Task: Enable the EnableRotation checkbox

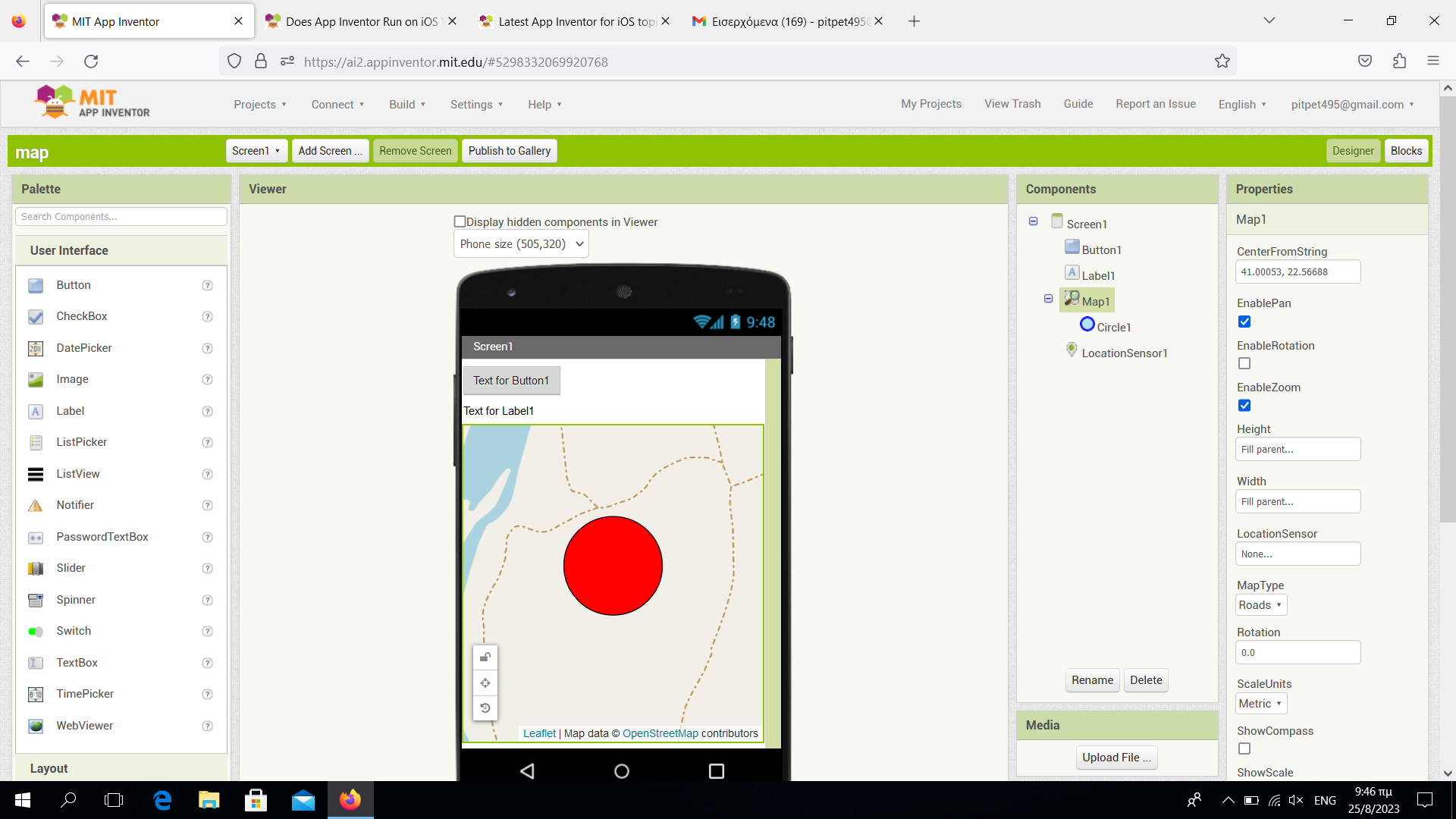Action: 1244,363
